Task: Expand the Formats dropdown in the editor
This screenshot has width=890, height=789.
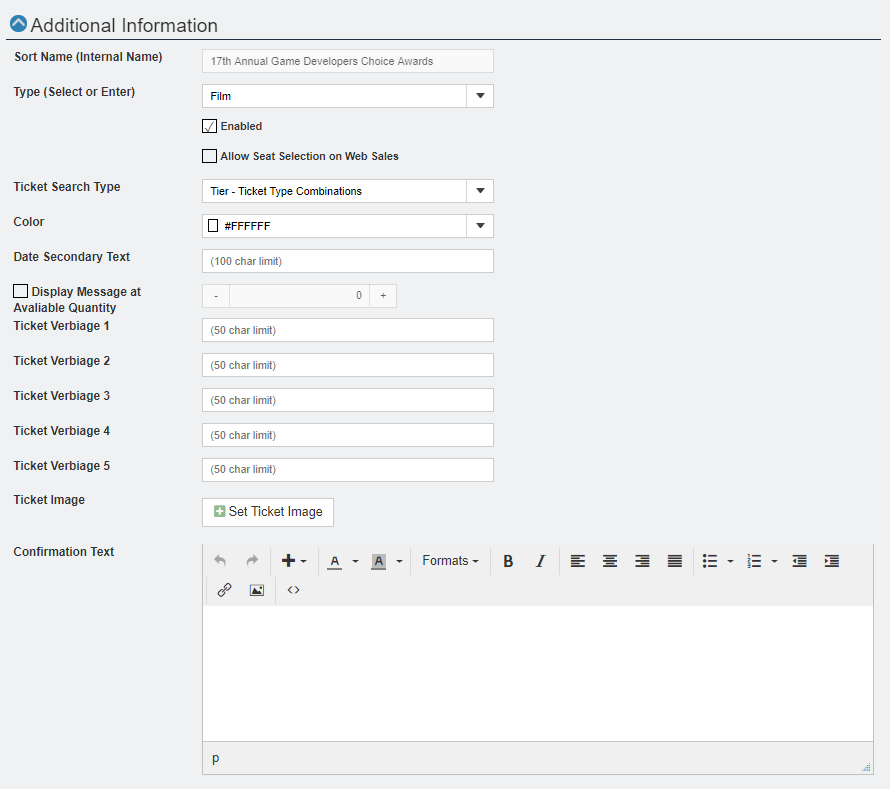Action: pos(450,561)
